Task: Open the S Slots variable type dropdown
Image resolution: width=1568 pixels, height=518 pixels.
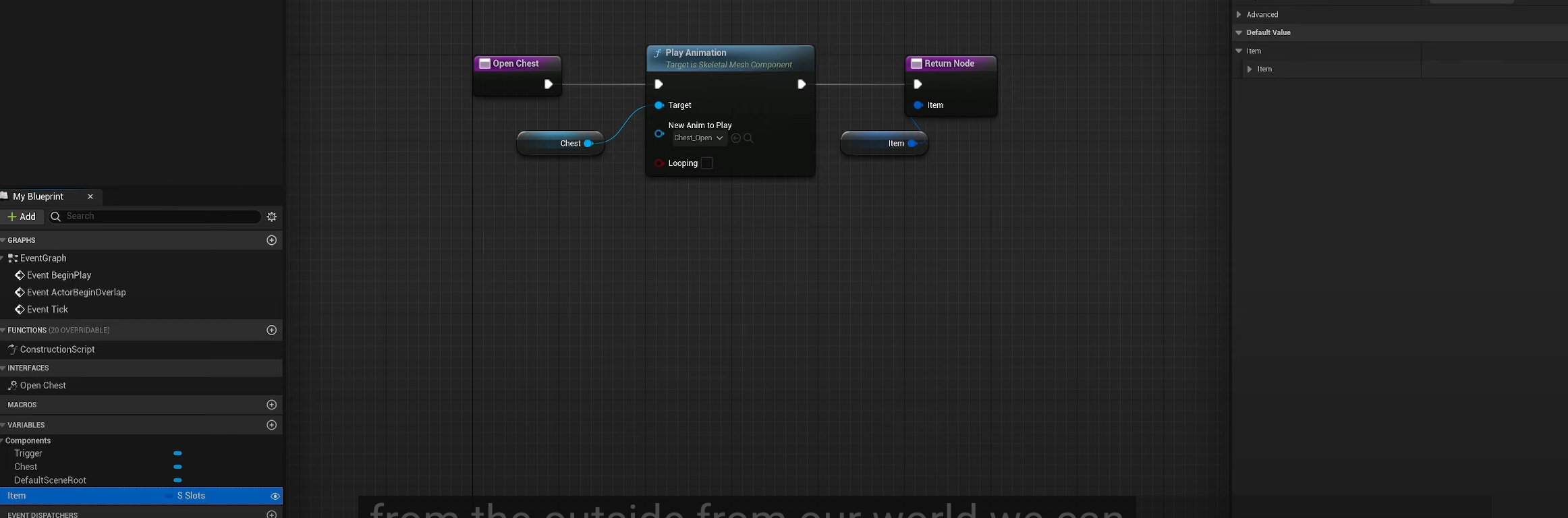Action: [186, 496]
